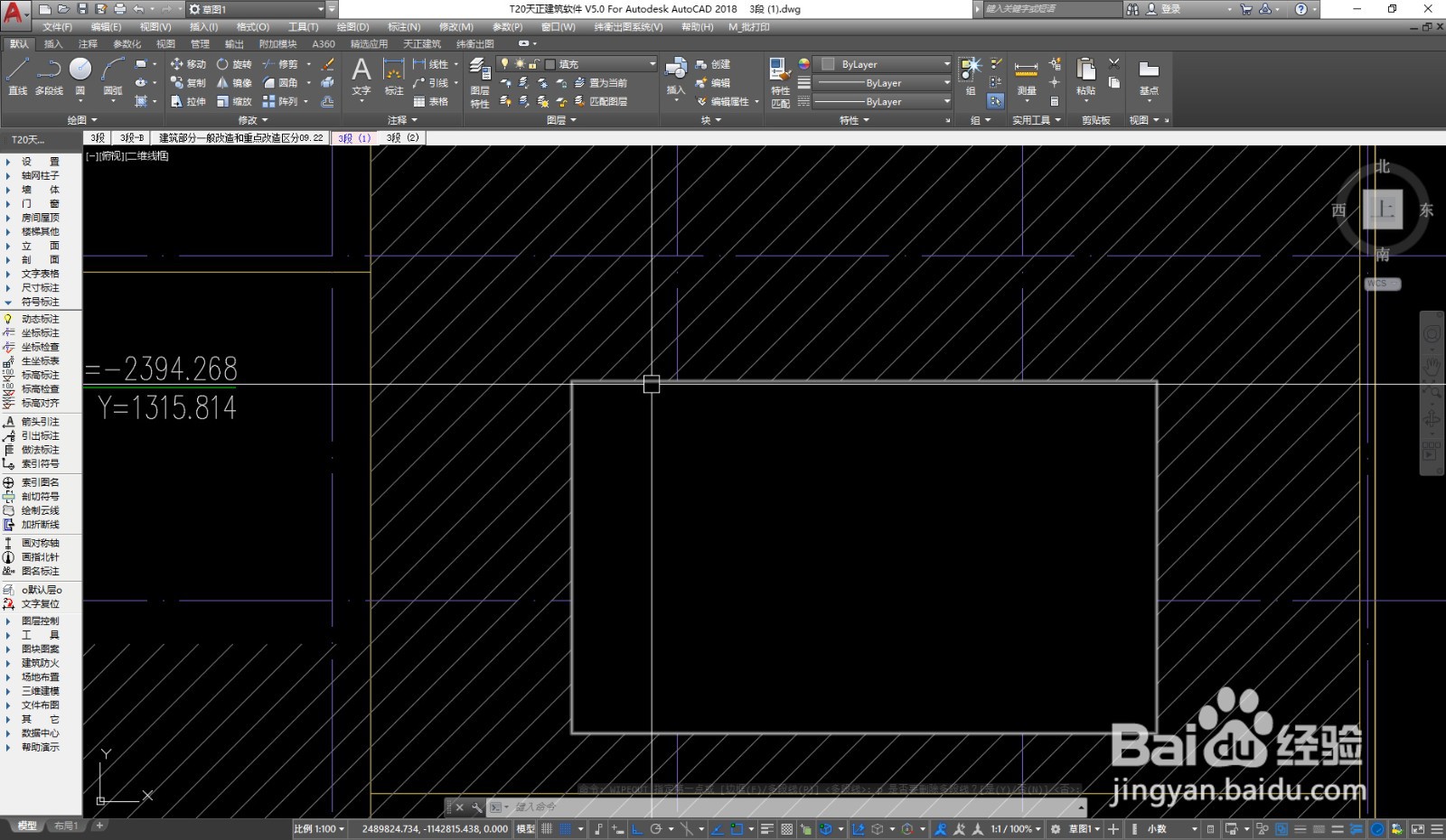Click the ByLayer gray color swatch
This screenshot has width=1446, height=840.
828,64
